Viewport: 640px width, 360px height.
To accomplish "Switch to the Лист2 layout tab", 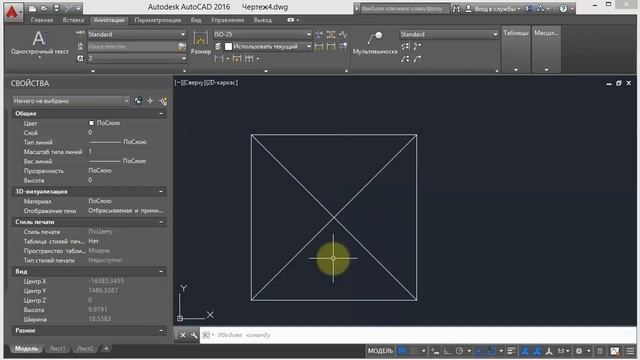I will [x=85, y=349].
